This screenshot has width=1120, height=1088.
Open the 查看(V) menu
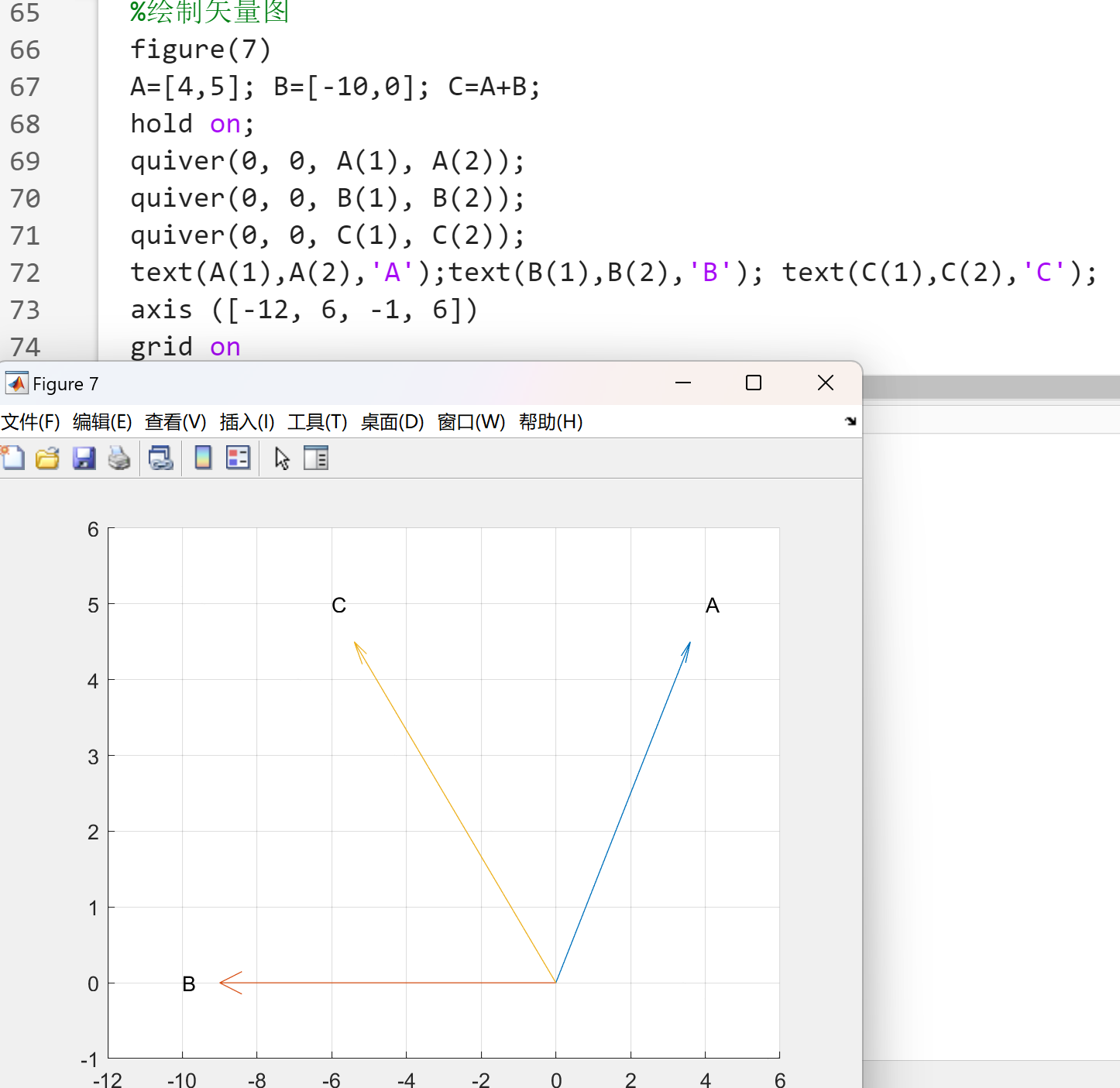click(176, 422)
